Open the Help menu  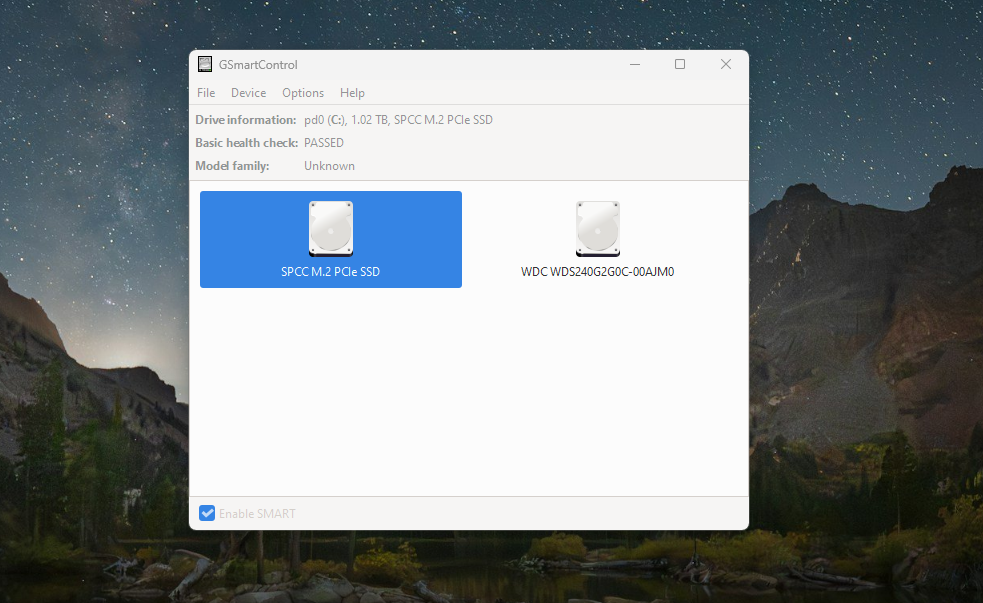[352, 93]
